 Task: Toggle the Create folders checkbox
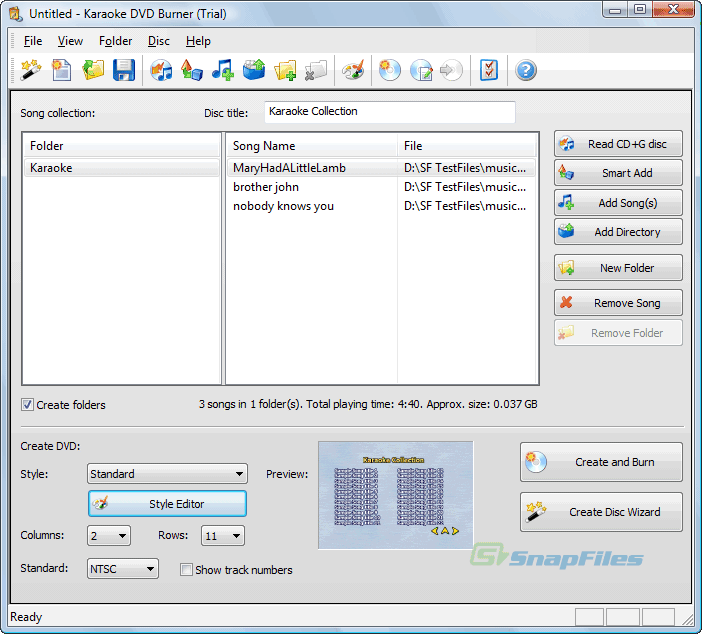tap(27, 405)
